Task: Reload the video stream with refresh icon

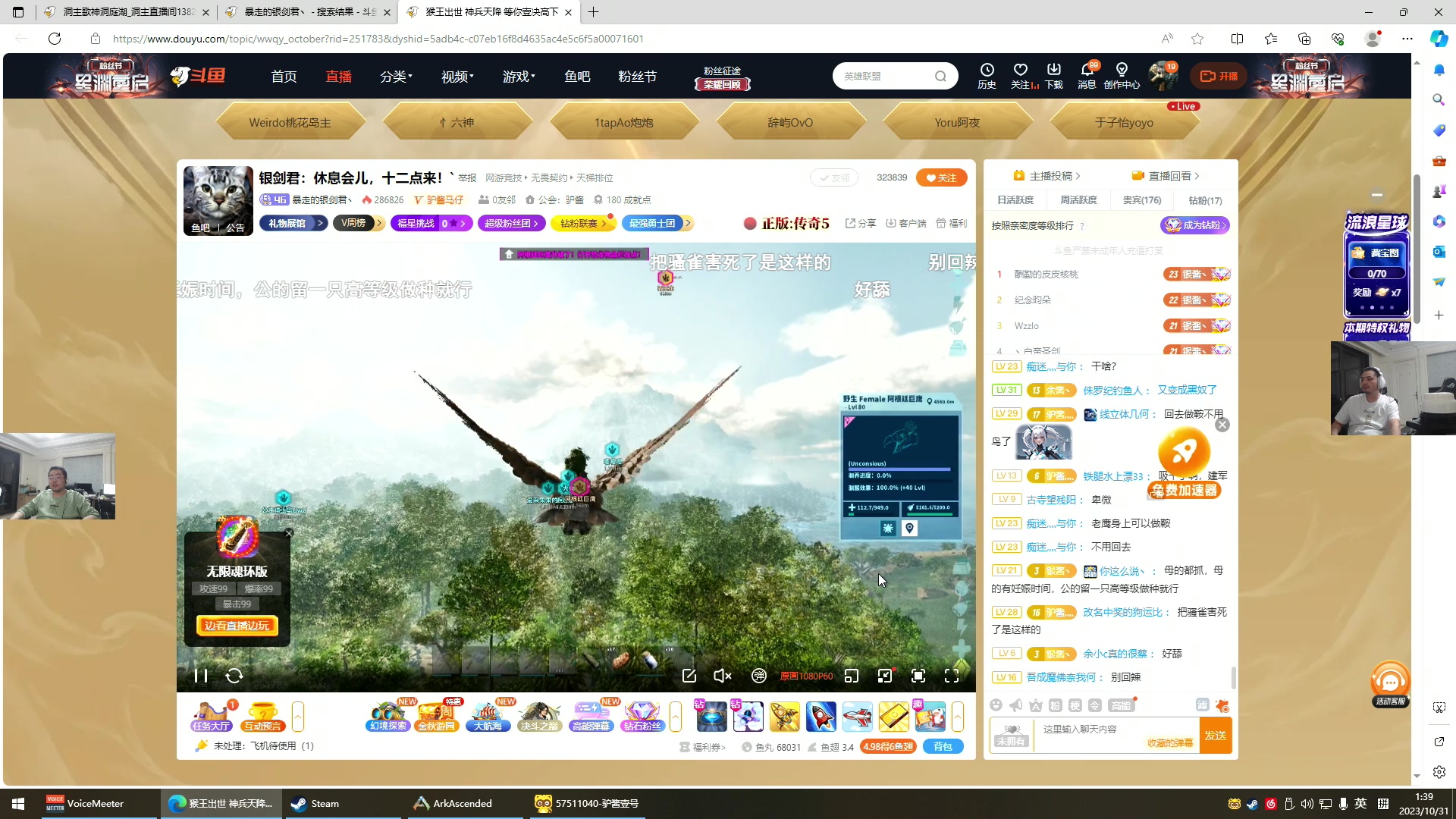Action: tap(234, 675)
